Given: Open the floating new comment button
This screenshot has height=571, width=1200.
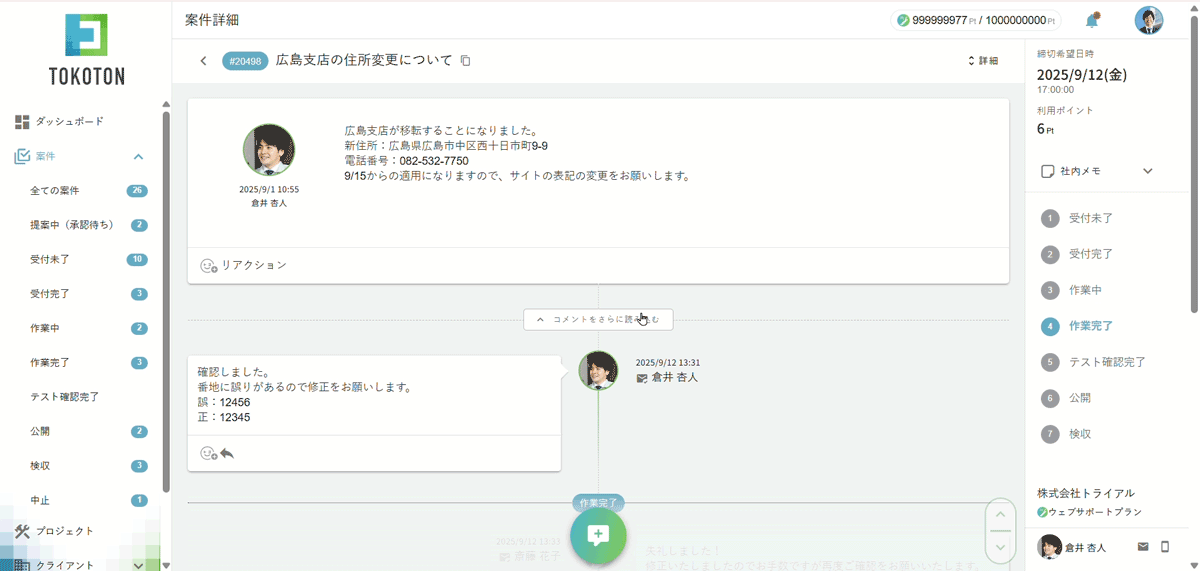Looking at the screenshot, I should click(x=598, y=535).
